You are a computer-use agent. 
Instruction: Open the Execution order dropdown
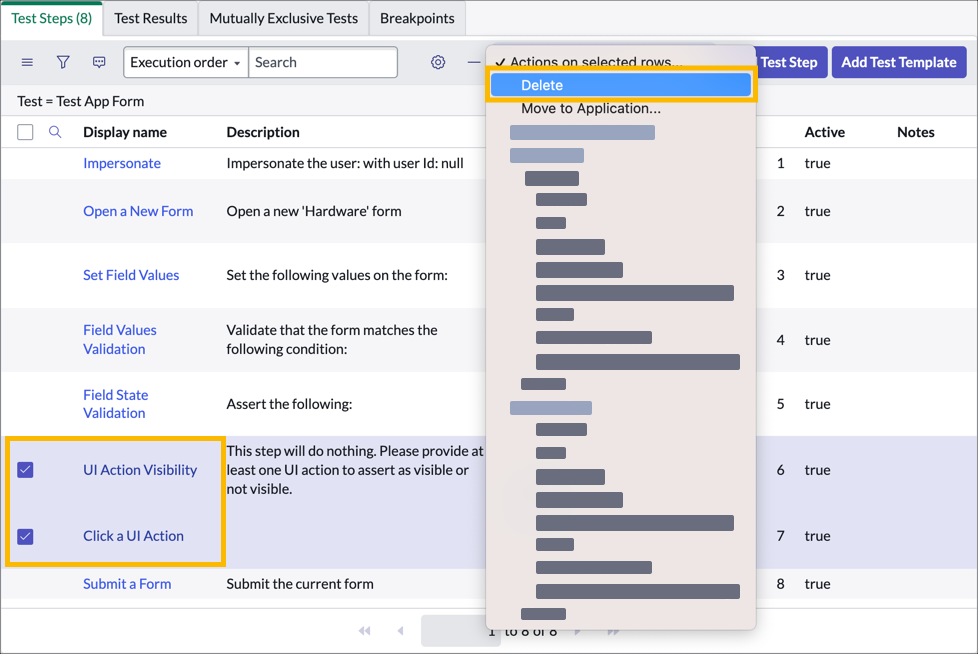(x=186, y=62)
